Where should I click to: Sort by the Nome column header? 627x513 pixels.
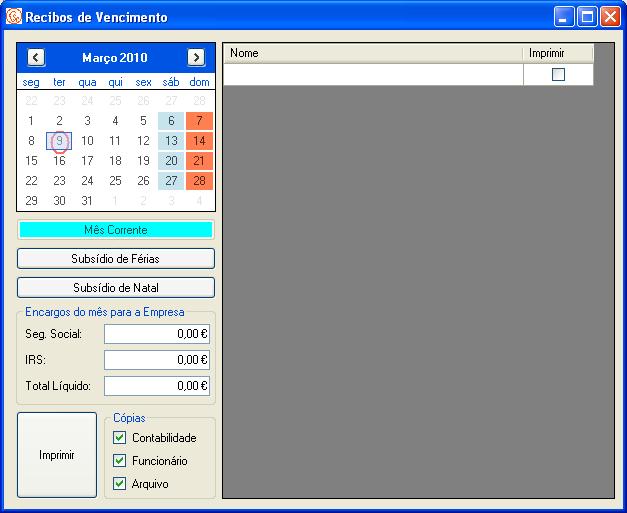pyautogui.click(x=372, y=52)
